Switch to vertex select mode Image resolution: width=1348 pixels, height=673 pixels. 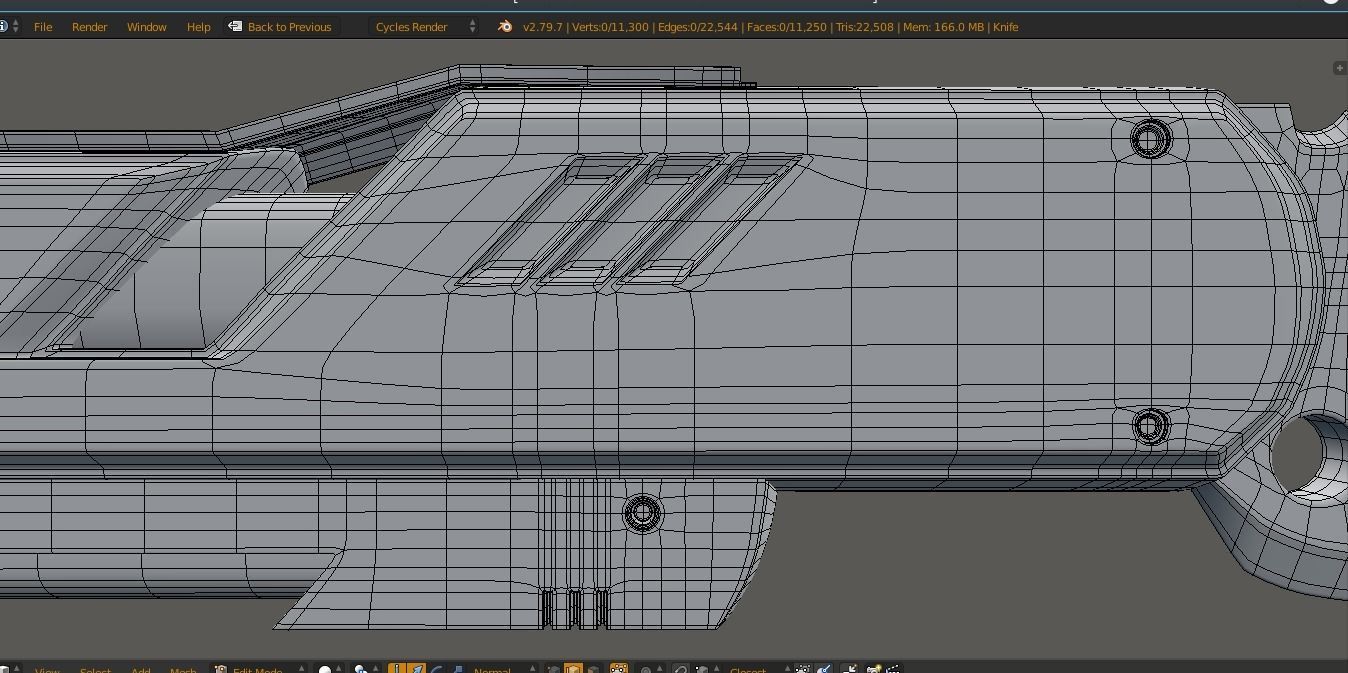click(553, 669)
